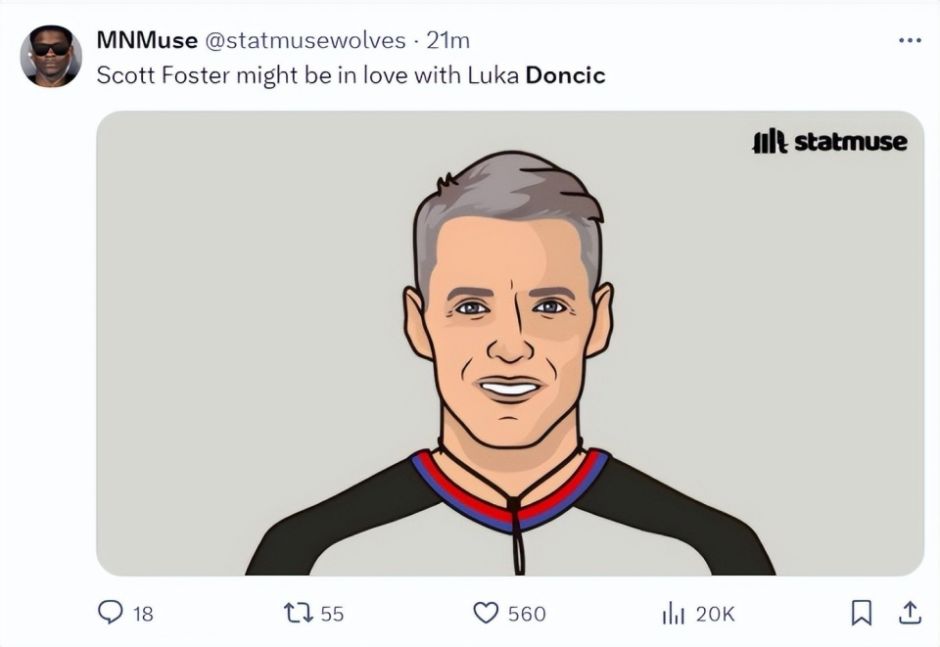The image size is (940, 647).
Task: Click the 18 replies count
Action: click(143, 614)
